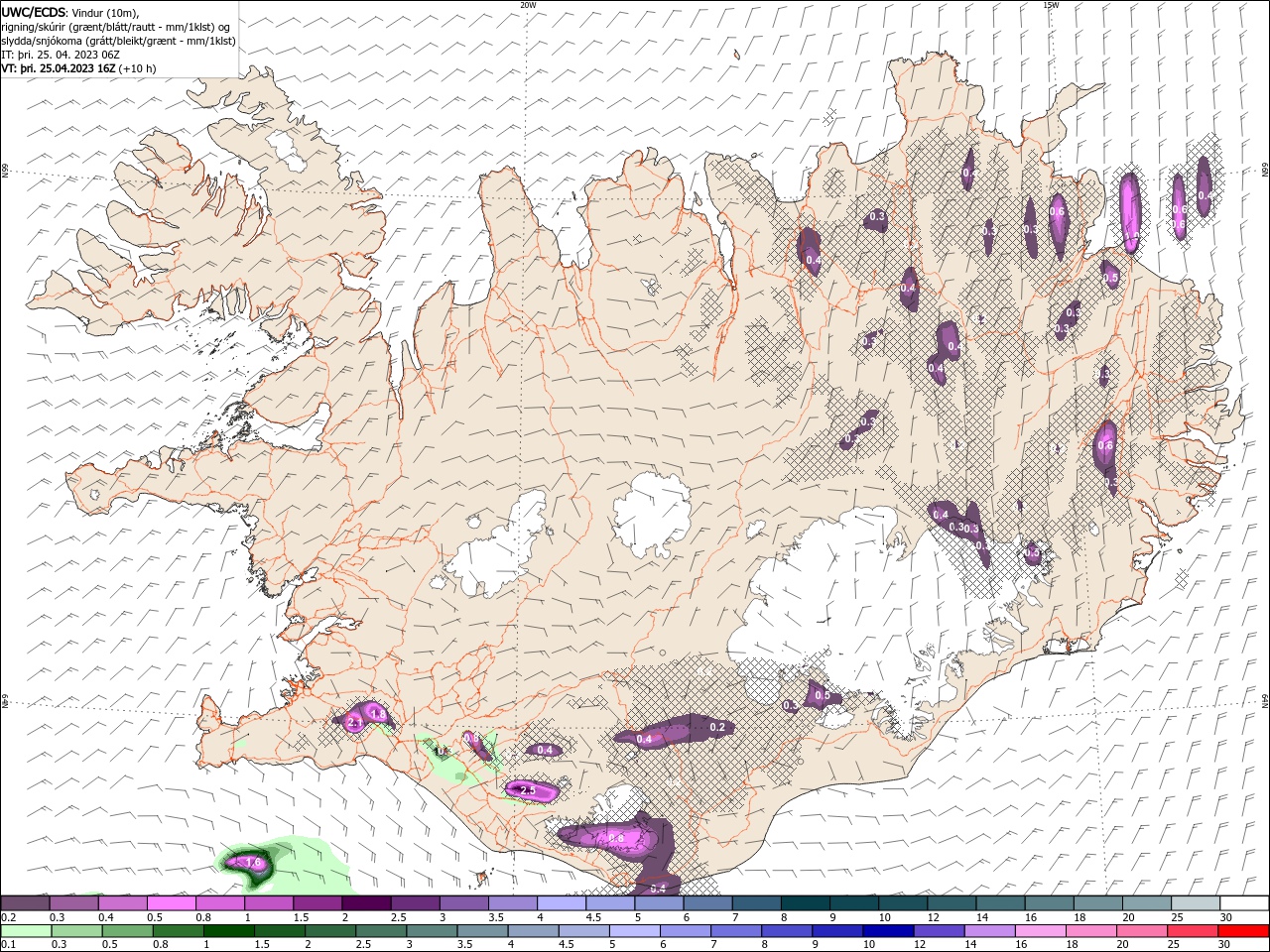
Task: Pick the upper legend swatch for 18–20
Action: (1097, 903)
